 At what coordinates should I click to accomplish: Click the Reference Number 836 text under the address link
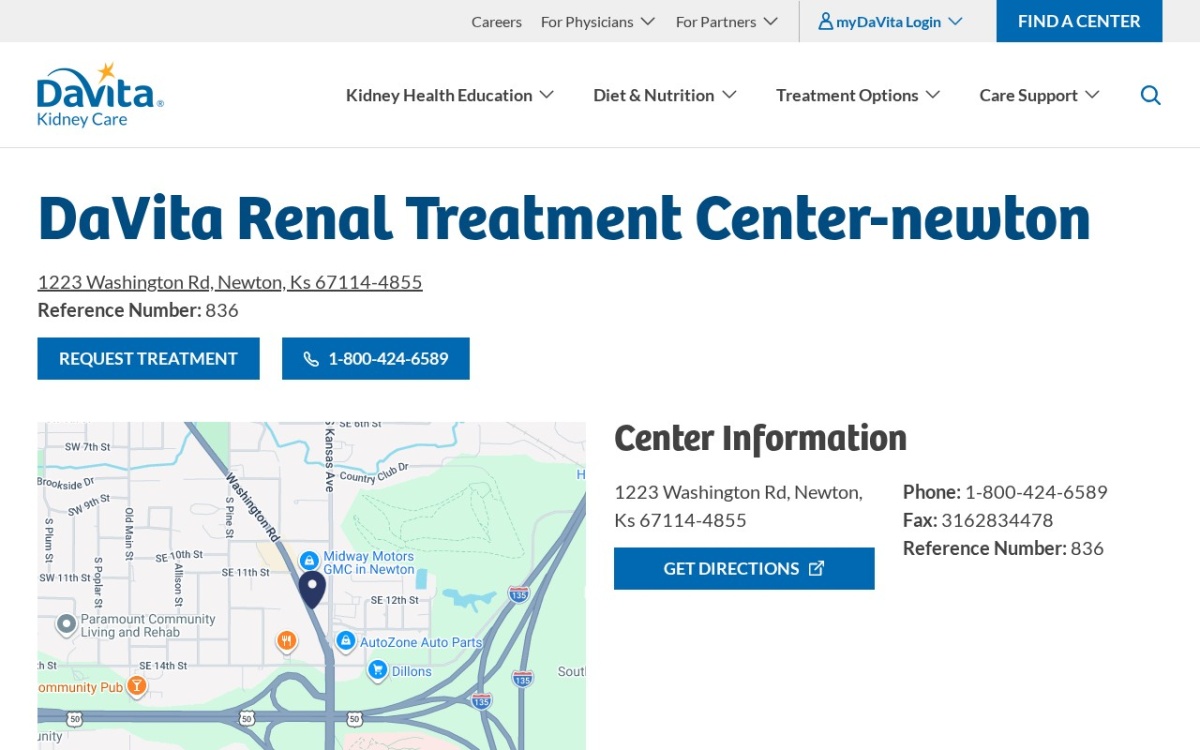(x=138, y=310)
